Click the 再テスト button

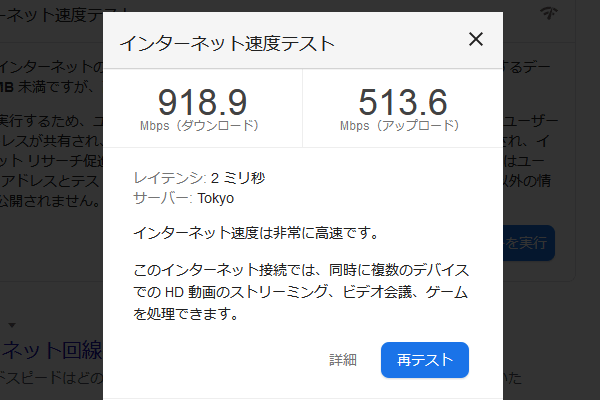425,360
